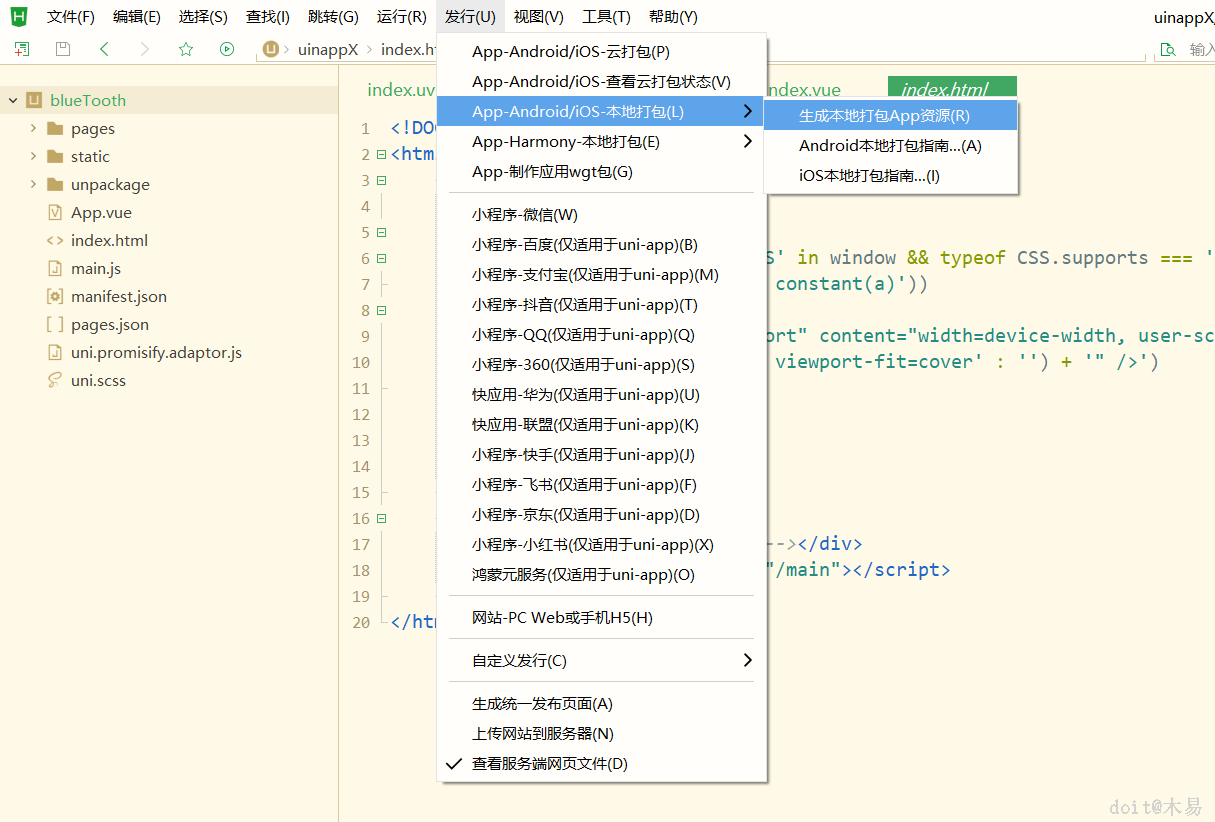Open manifest.json in the file tree
The width and height of the screenshot is (1215, 822).
coord(118,297)
